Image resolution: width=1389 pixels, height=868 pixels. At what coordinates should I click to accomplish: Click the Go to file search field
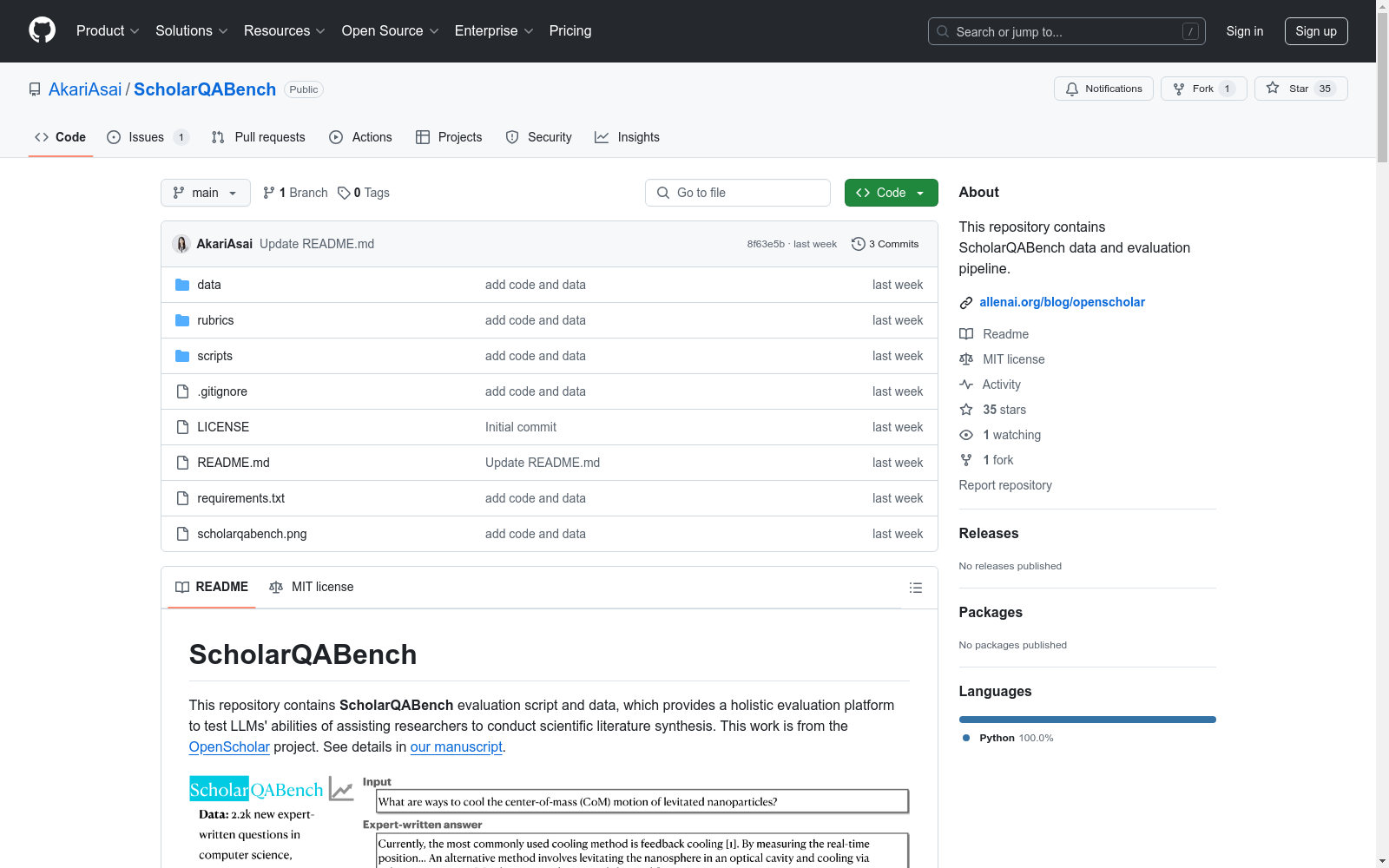pos(738,193)
